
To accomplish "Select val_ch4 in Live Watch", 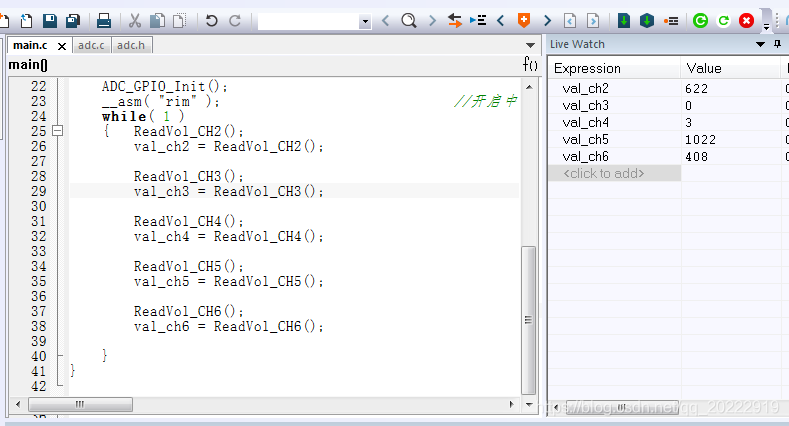I will pyautogui.click(x=586, y=123).
